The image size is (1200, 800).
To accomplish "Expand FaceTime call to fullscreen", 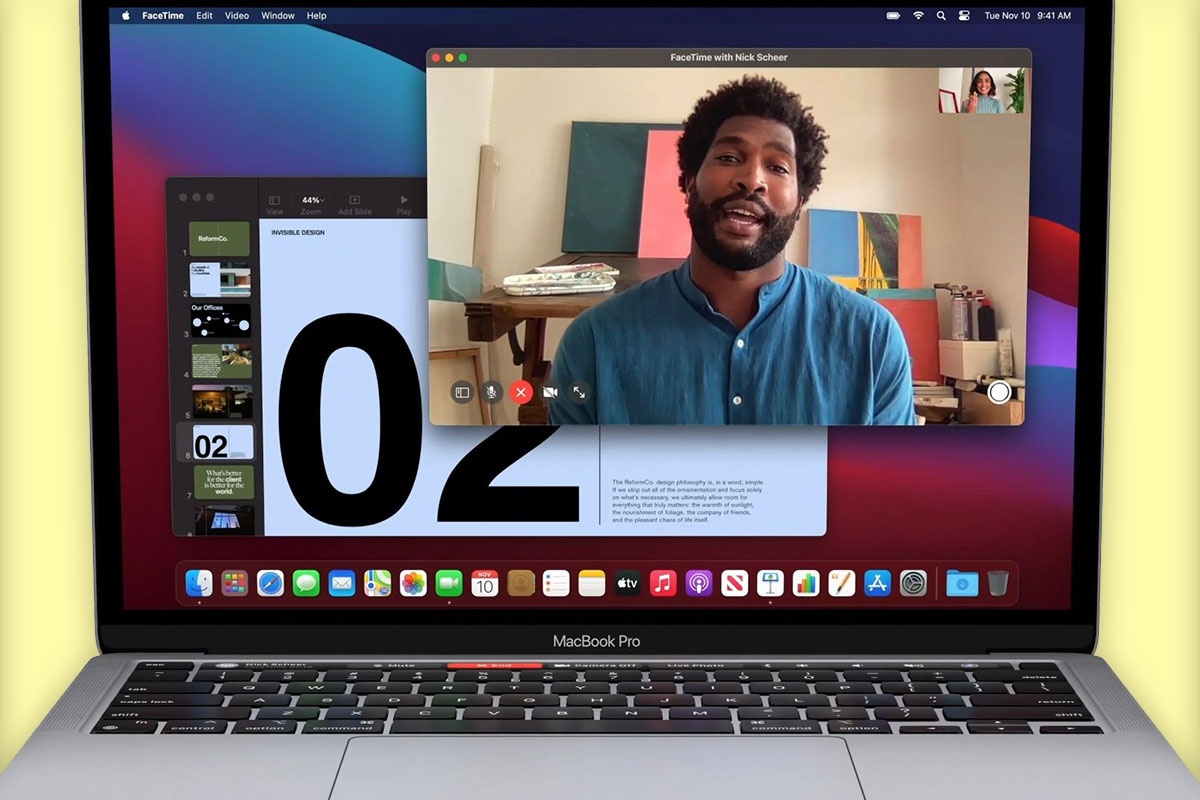I will coord(580,392).
